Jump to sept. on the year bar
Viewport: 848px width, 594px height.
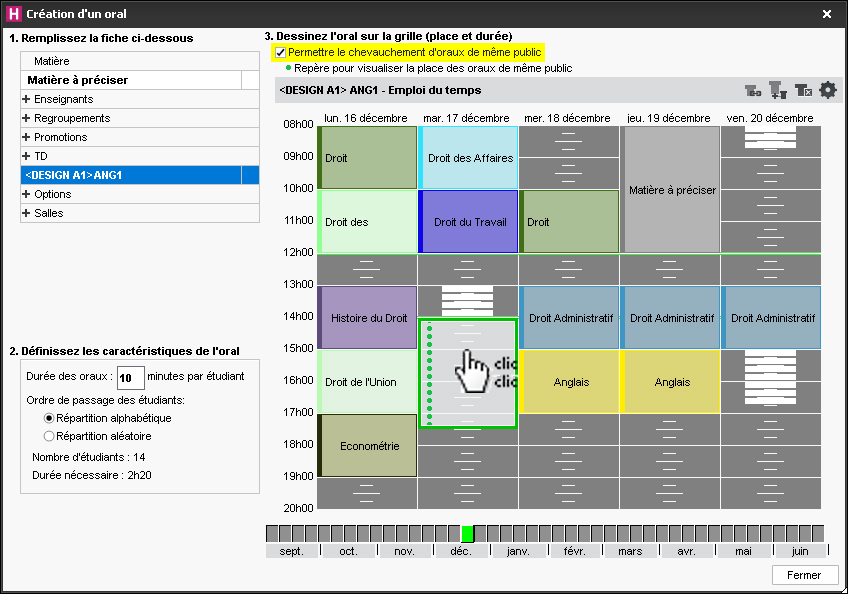tap(292, 551)
